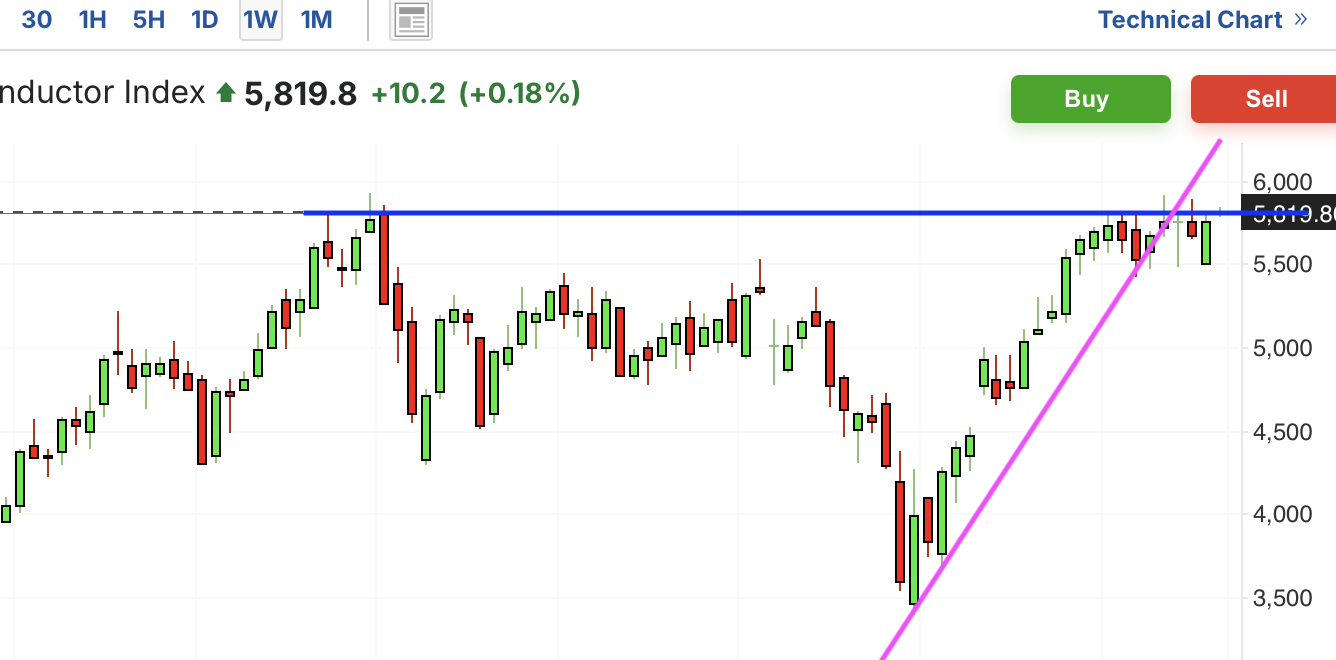Click the red Sell button
The height and width of the screenshot is (660, 1336).
(1264, 99)
